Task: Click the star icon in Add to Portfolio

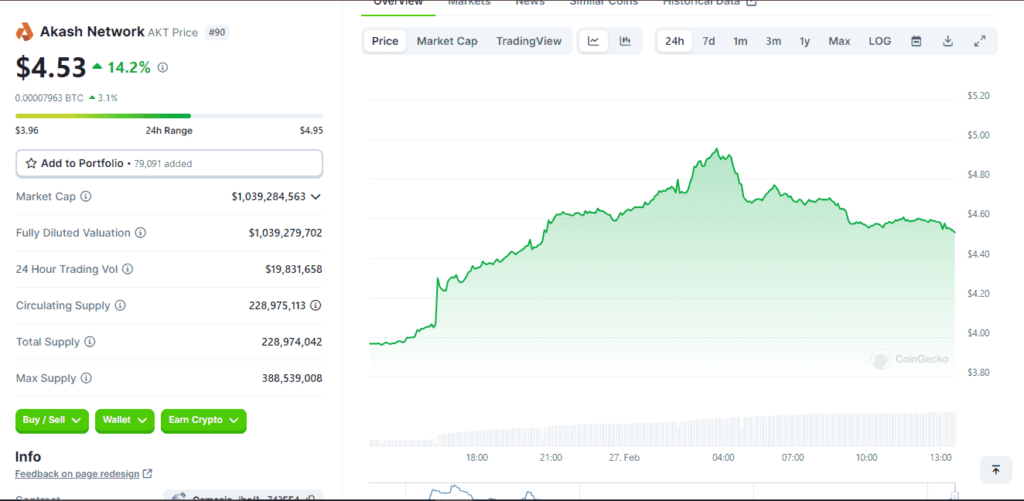Action: point(31,163)
